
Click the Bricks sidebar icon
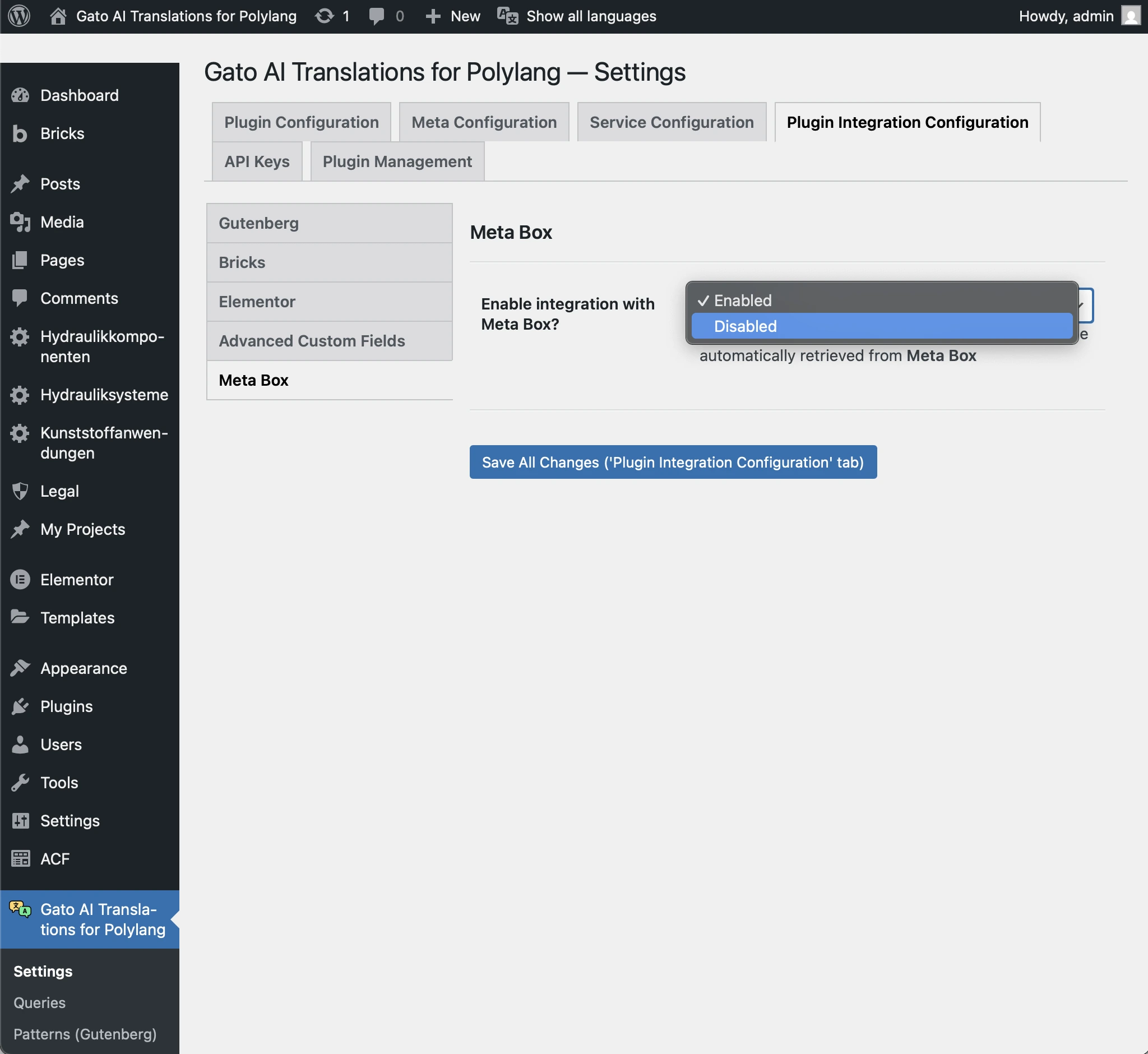coord(20,133)
